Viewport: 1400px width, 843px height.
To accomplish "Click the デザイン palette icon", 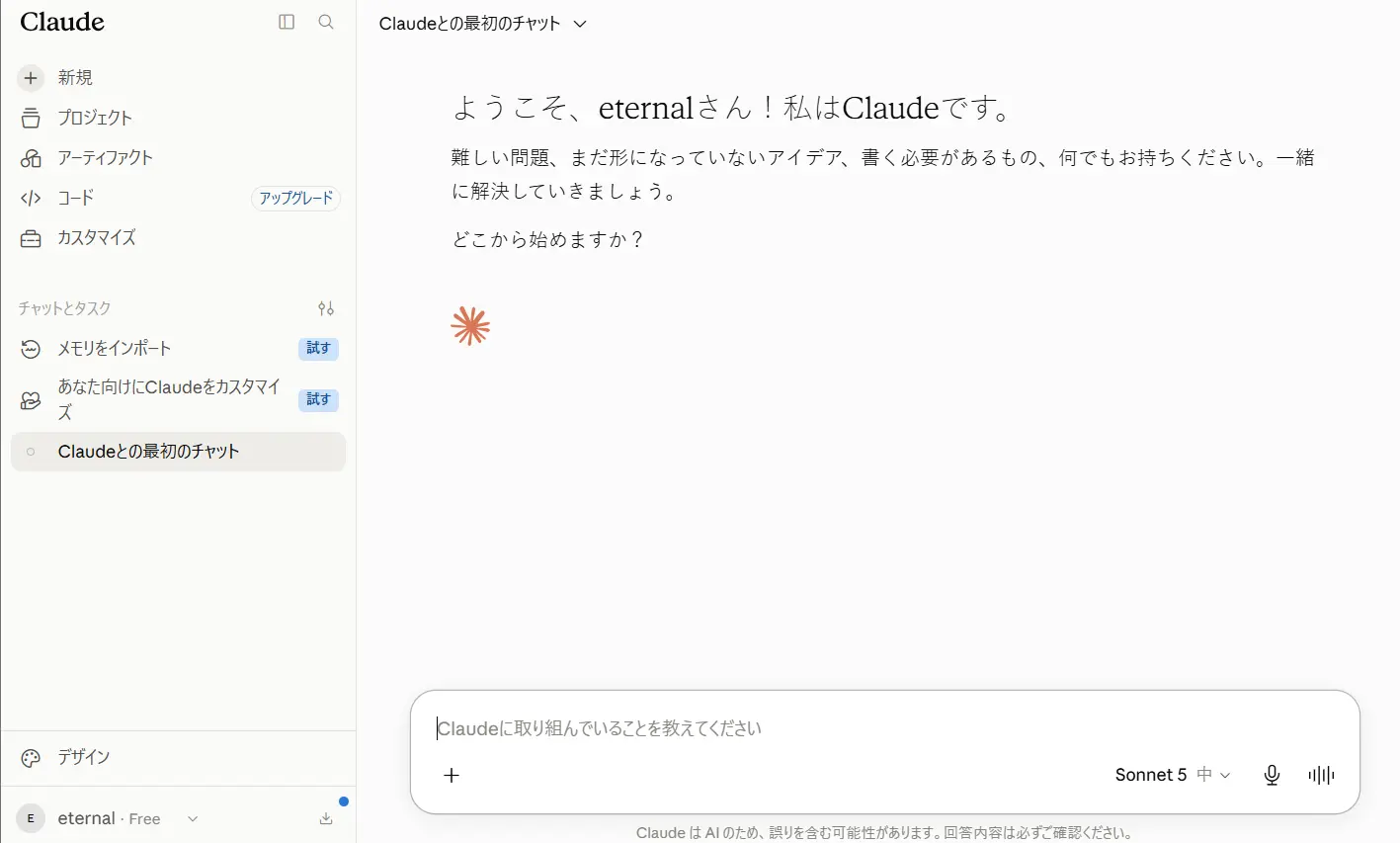I will coord(31,758).
